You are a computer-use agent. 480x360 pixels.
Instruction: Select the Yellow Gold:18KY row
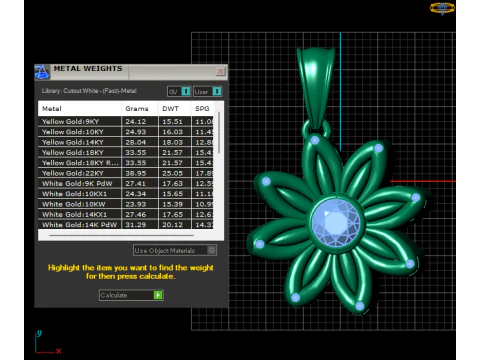[x=126, y=152]
